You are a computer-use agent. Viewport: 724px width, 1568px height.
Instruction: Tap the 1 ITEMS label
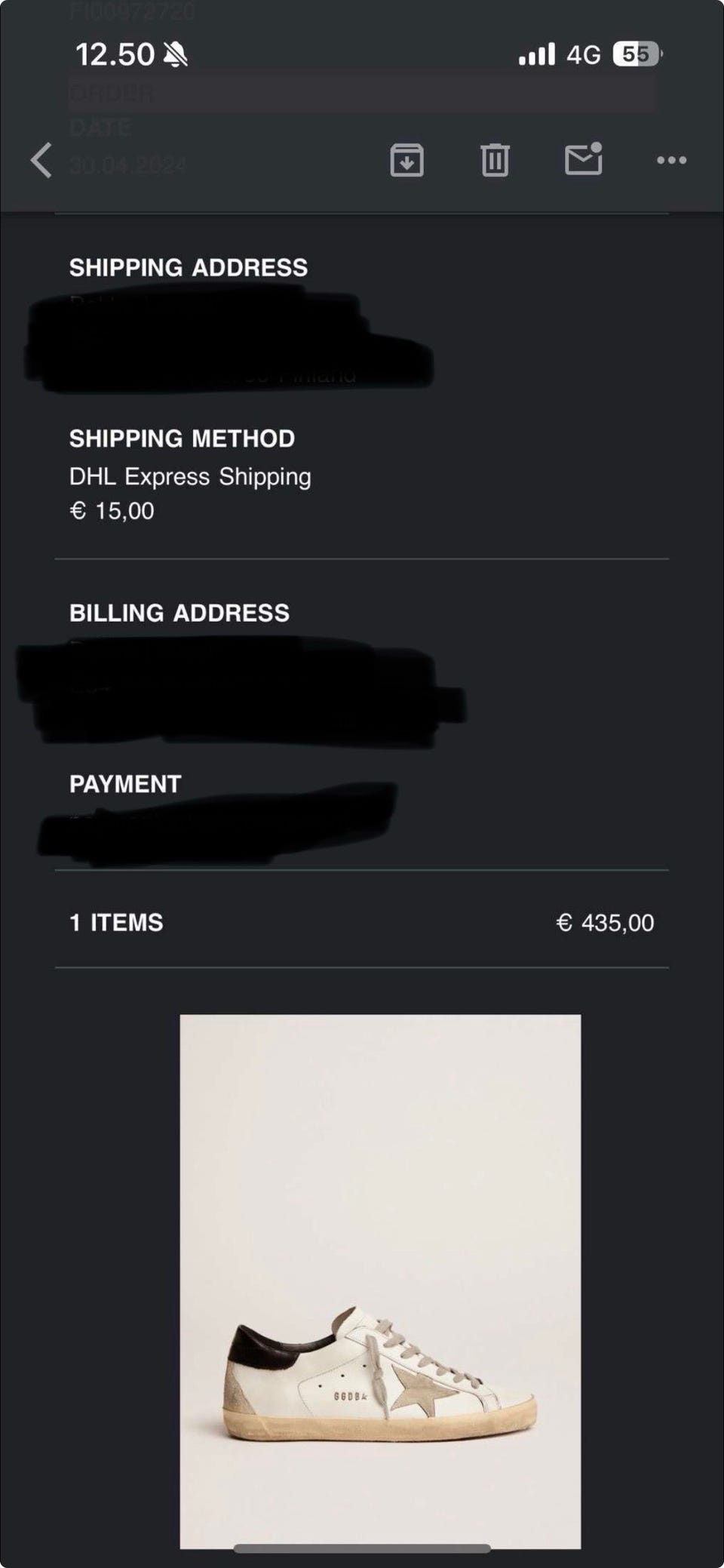point(116,922)
